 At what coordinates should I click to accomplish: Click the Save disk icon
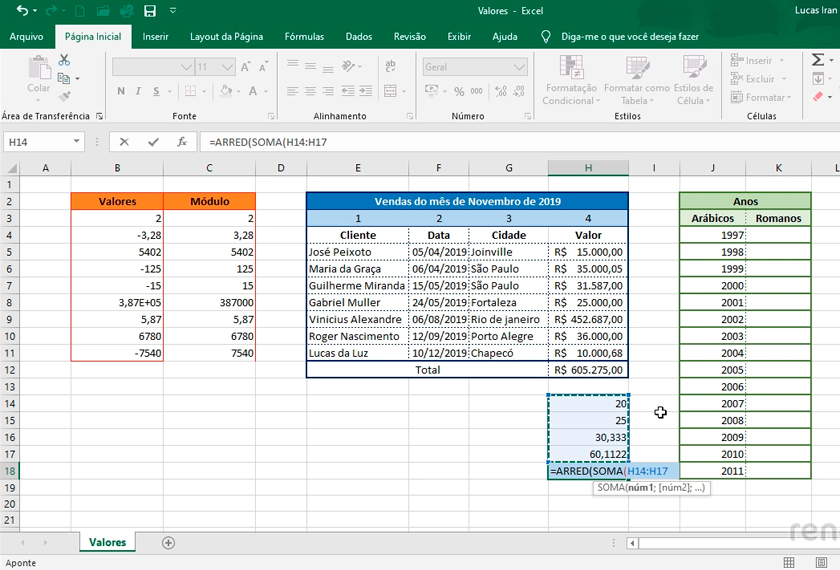click(x=150, y=11)
